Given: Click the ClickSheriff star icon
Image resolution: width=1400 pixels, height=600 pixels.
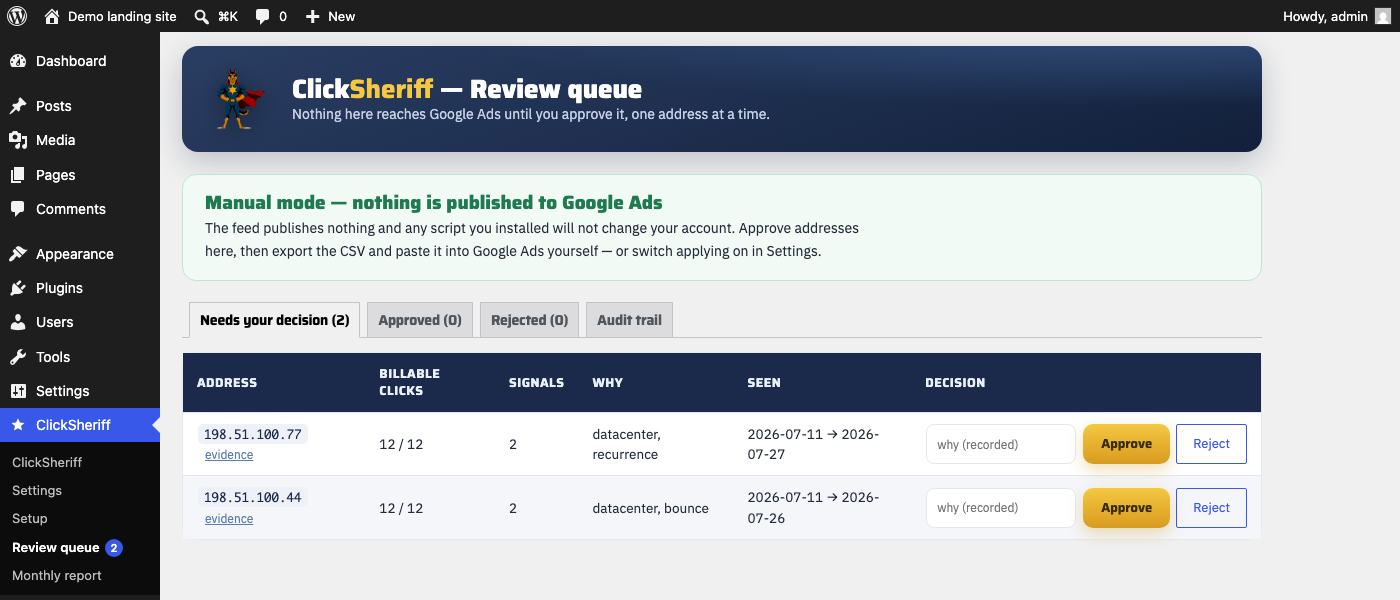Looking at the screenshot, I should click(18, 425).
